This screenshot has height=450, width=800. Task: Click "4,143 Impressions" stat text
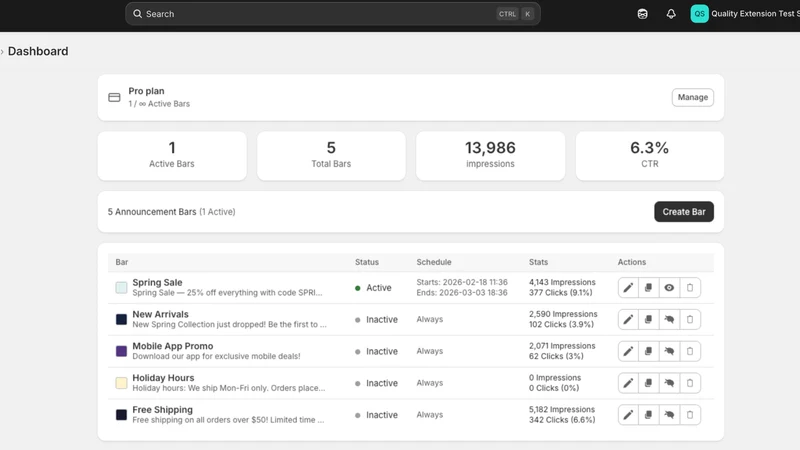point(562,282)
